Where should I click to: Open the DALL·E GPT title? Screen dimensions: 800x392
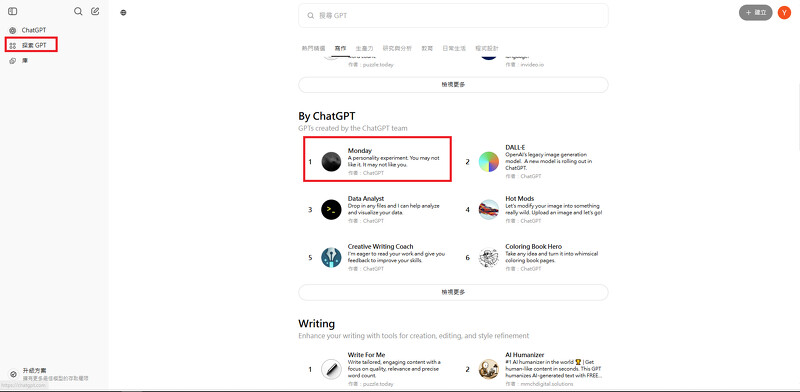[515, 148]
